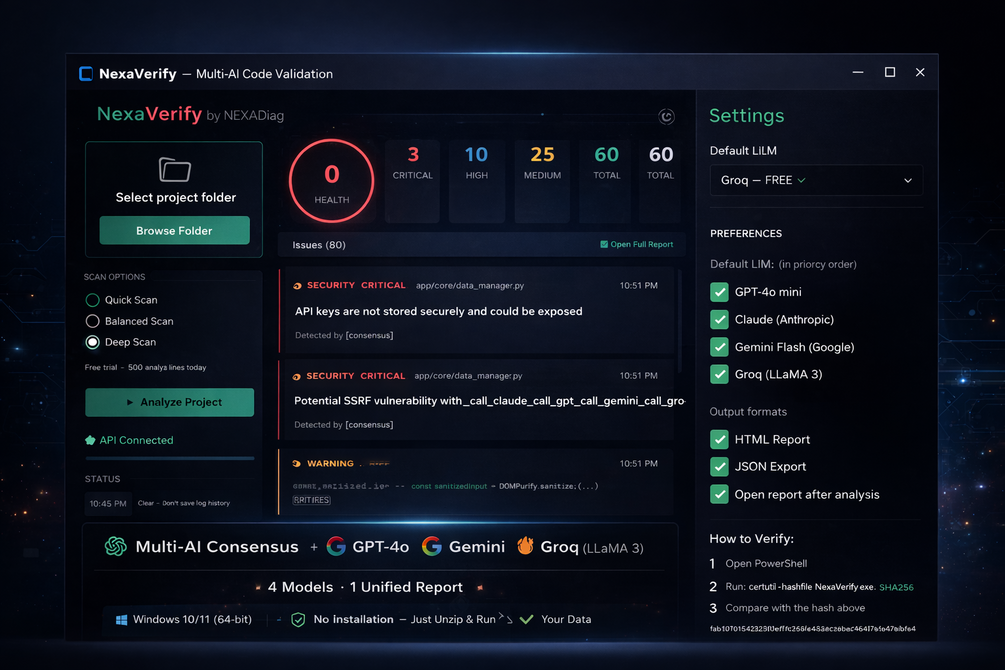Viewport: 1005px width, 670px height.
Task: Click the green checkmark beside Groq – FREE
Action: pyautogui.click(x=801, y=181)
